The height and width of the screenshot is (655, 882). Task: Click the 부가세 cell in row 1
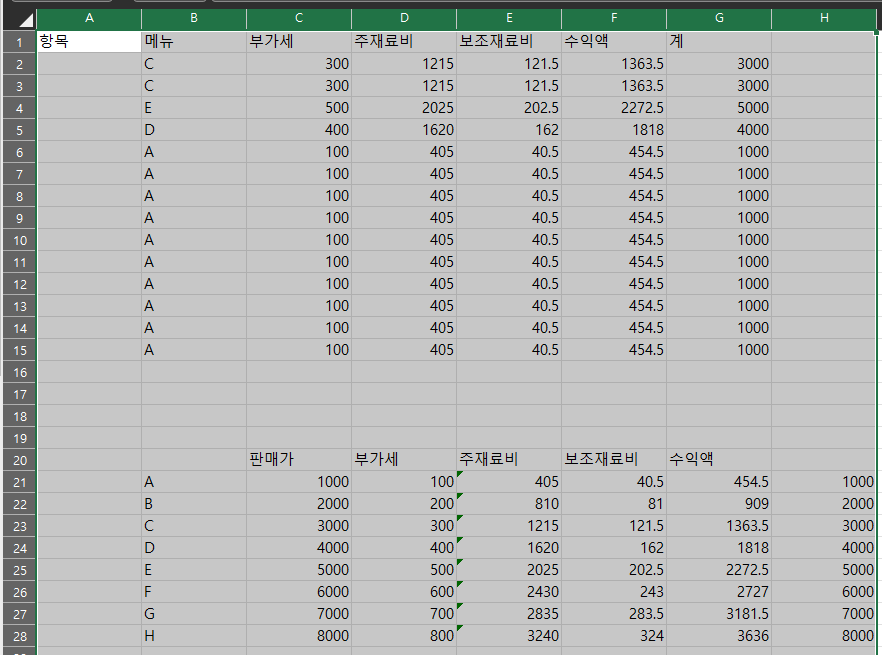(299, 42)
